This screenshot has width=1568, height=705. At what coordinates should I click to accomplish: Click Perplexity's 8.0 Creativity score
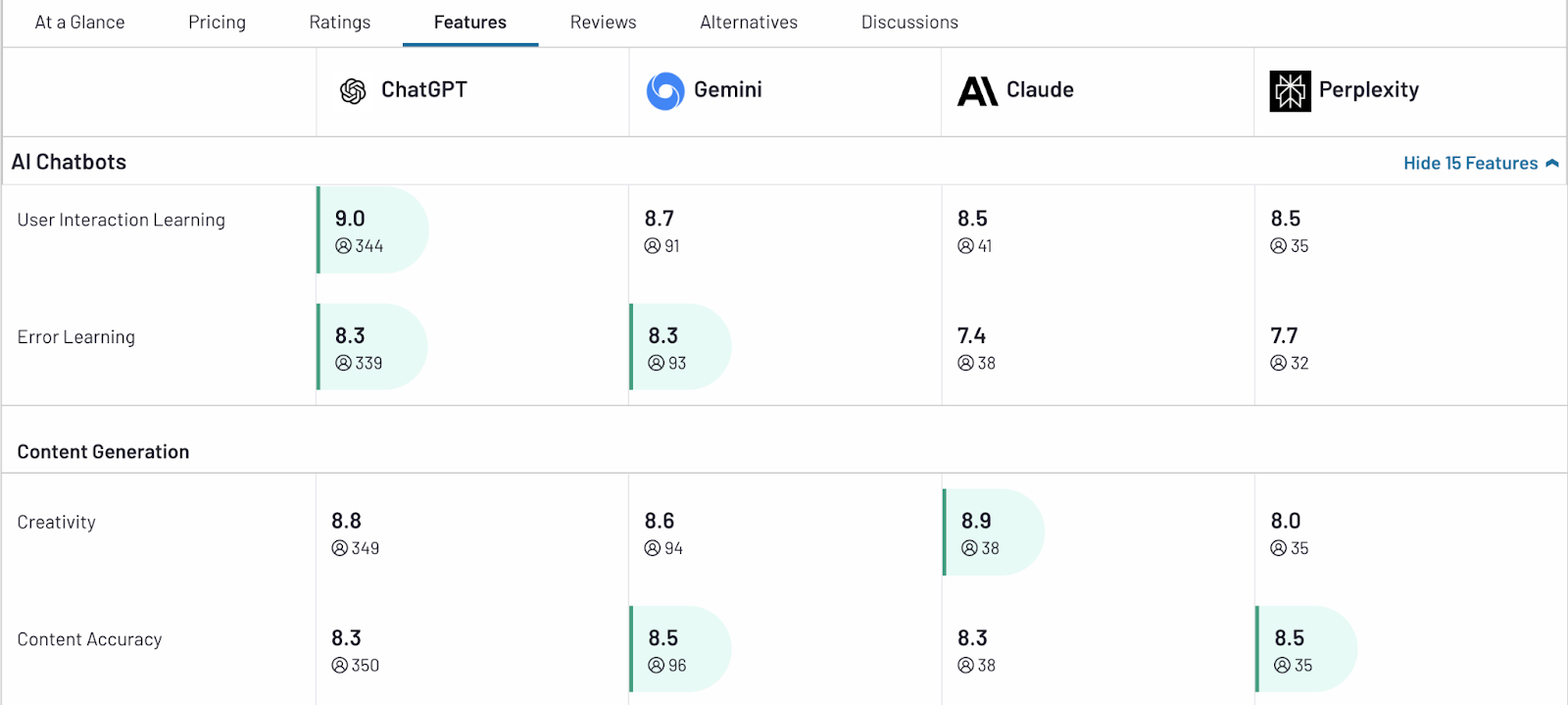click(x=1286, y=521)
